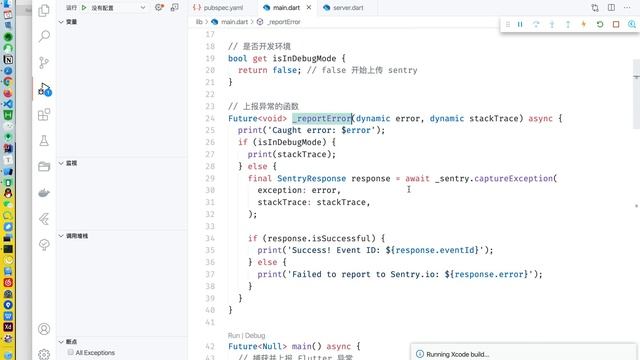This screenshot has width=640, height=360.
Task: Switch to the server.dart tab
Action: tap(348, 7)
